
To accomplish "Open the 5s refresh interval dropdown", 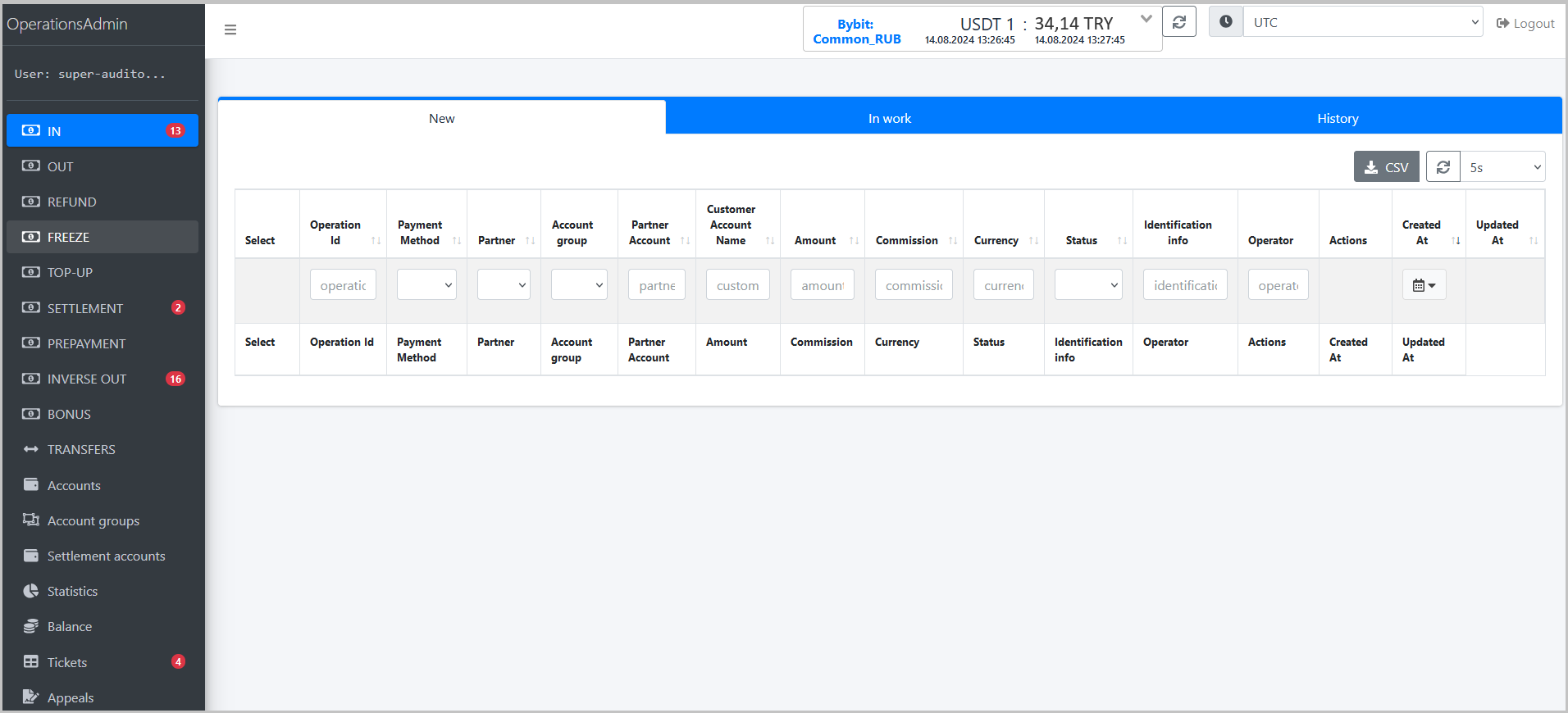I will [x=1502, y=167].
